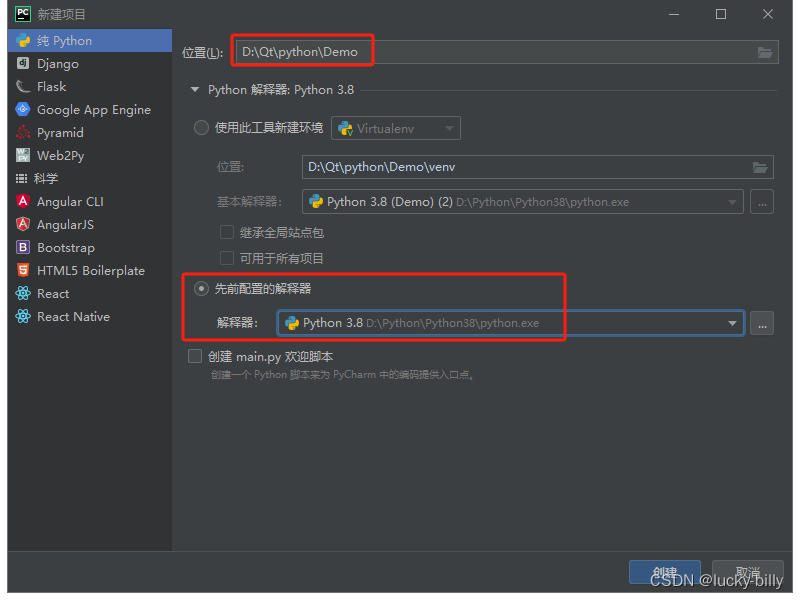Browse folder for venv 位置 field
Image resolution: width=800 pixels, height=600 pixels.
[x=760, y=167]
